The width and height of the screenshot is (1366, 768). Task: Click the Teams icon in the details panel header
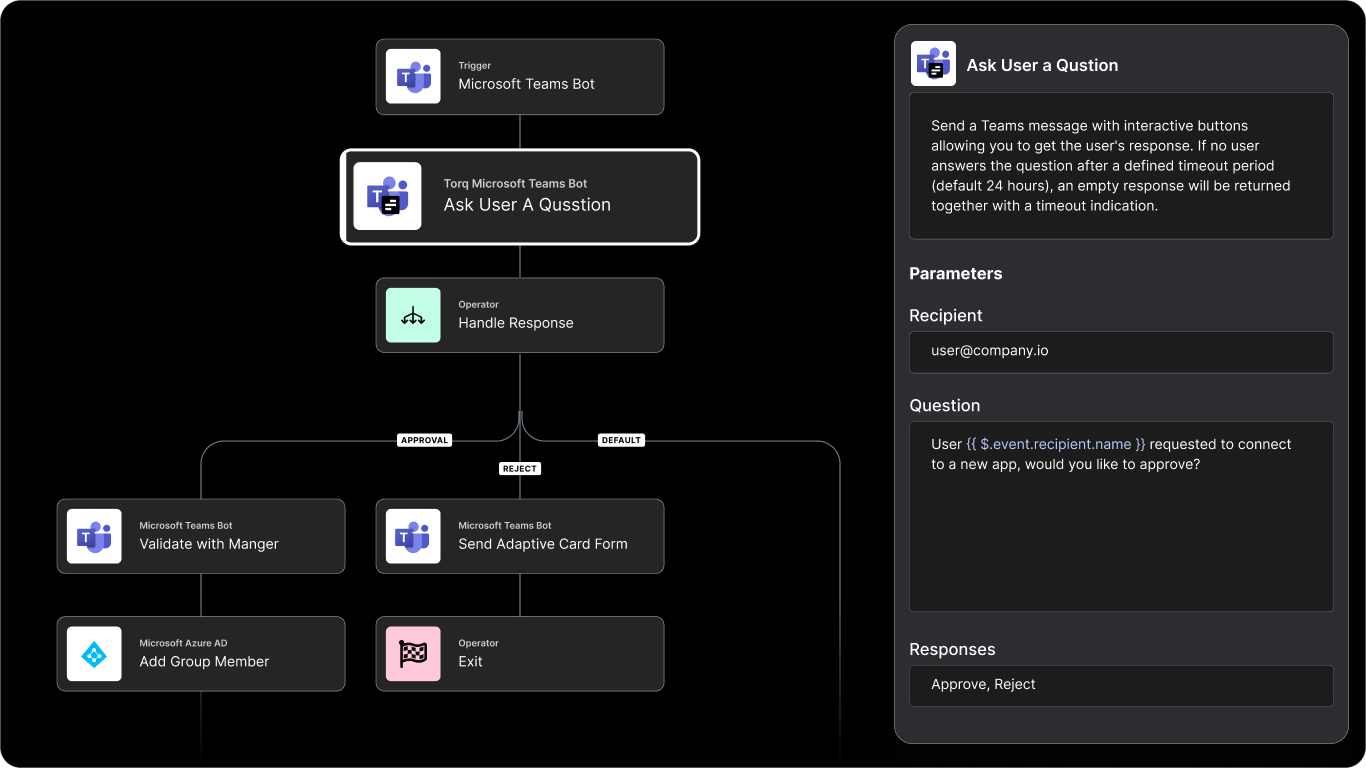(x=933, y=65)
